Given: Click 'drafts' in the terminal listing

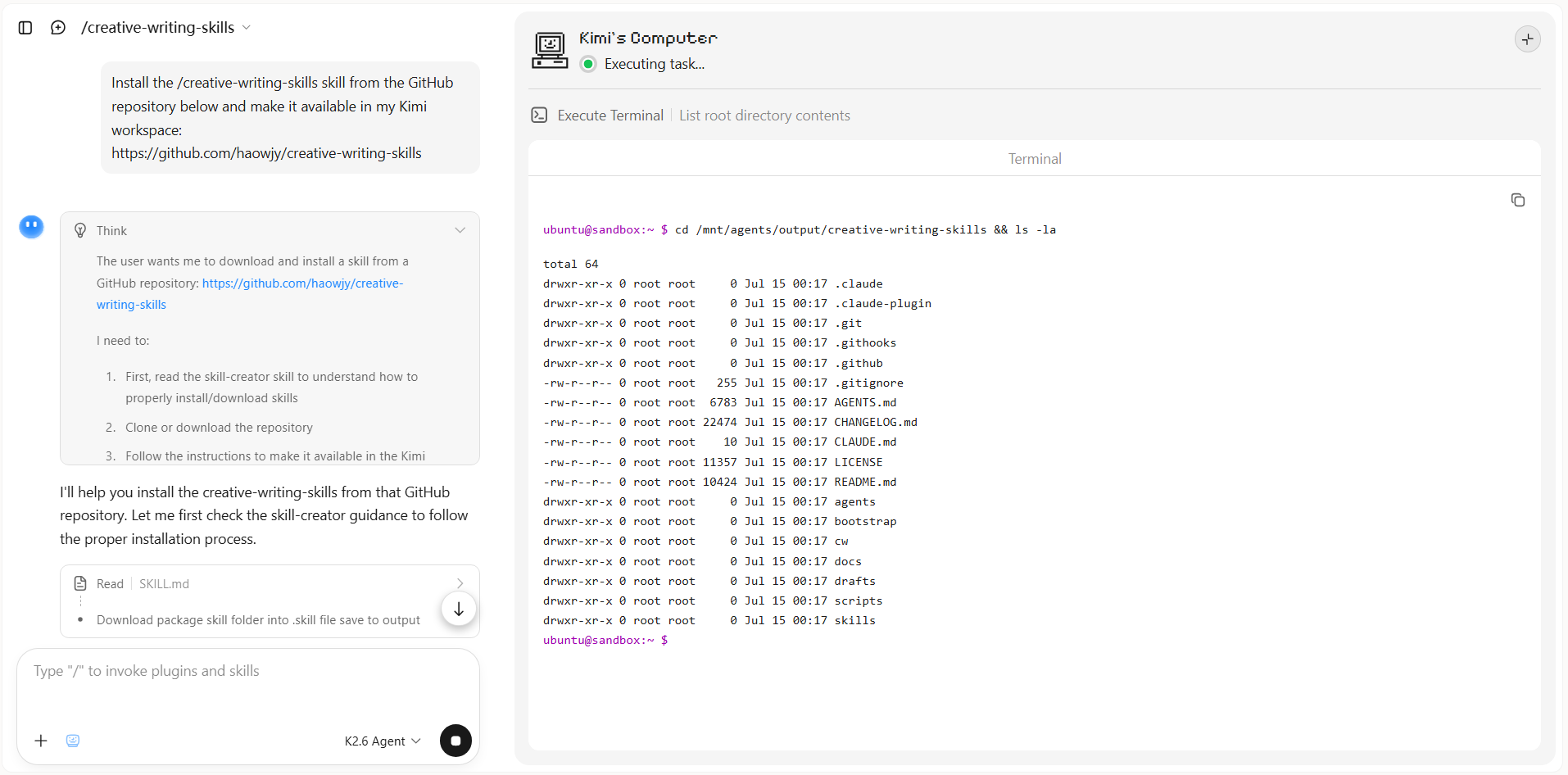Looking at the screenshot, I should pyautogui.click(x=855, y=582).
